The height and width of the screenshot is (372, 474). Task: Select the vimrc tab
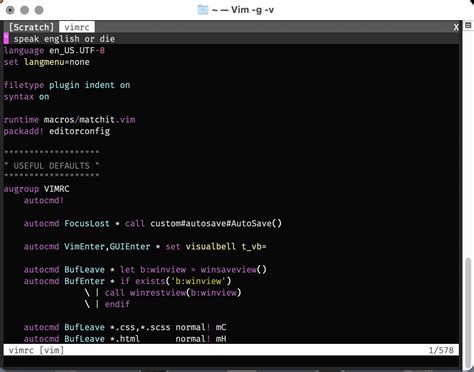[77, 27]
